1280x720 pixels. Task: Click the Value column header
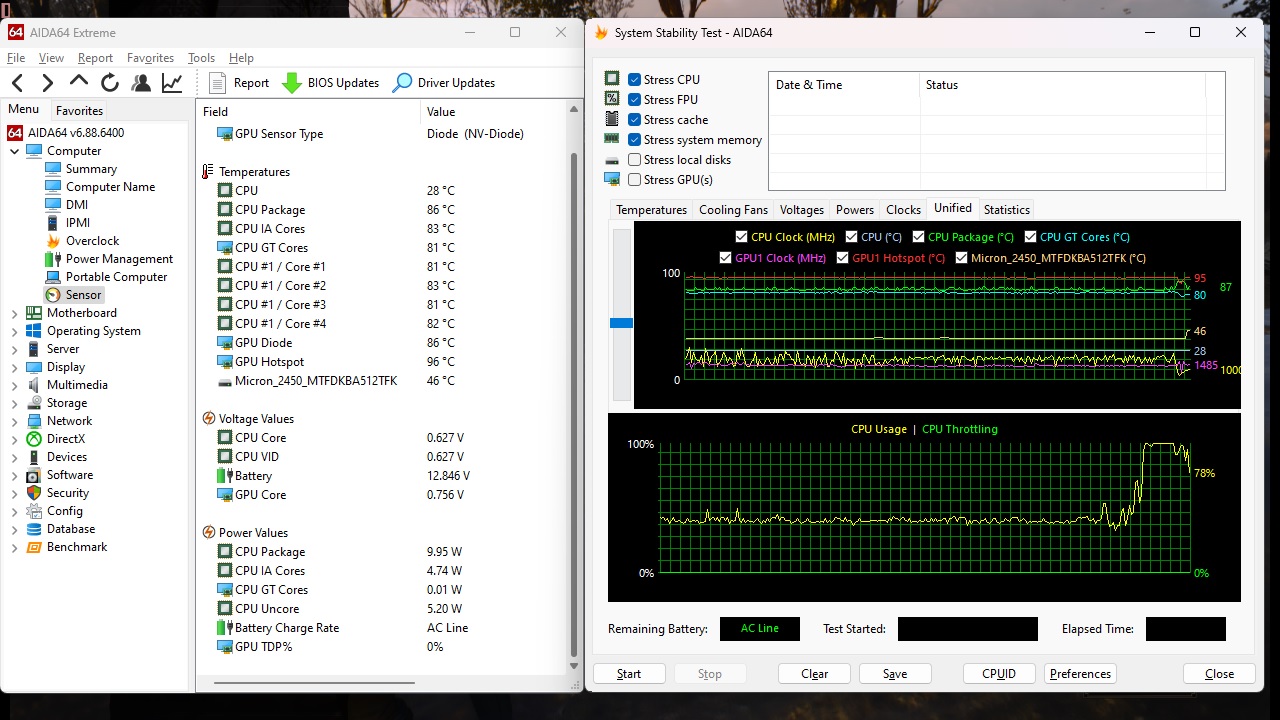click(495, 112)
